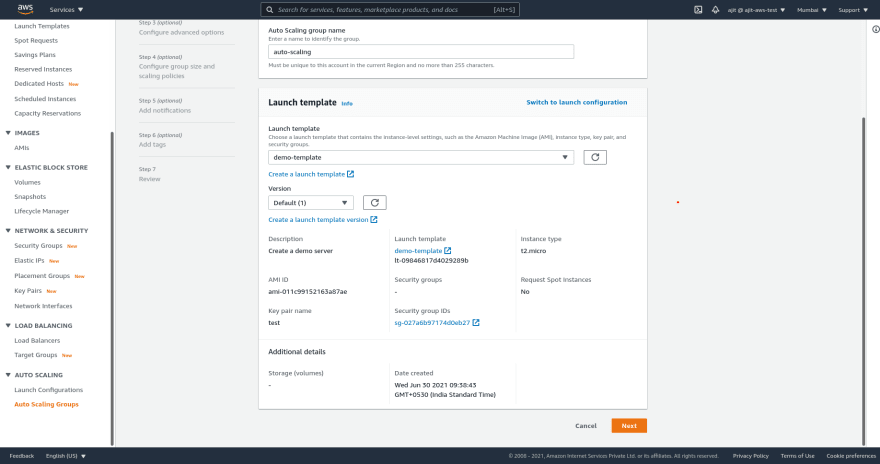The height and width of the screenshot is (464, 880).
Task: Switch to launch configuration link
Action: pos(577,102)
